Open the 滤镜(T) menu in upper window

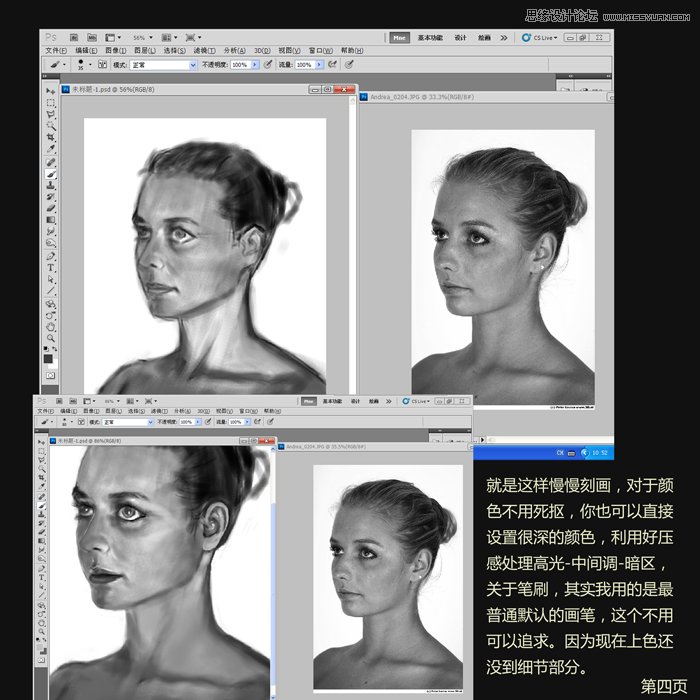(204, 50)
